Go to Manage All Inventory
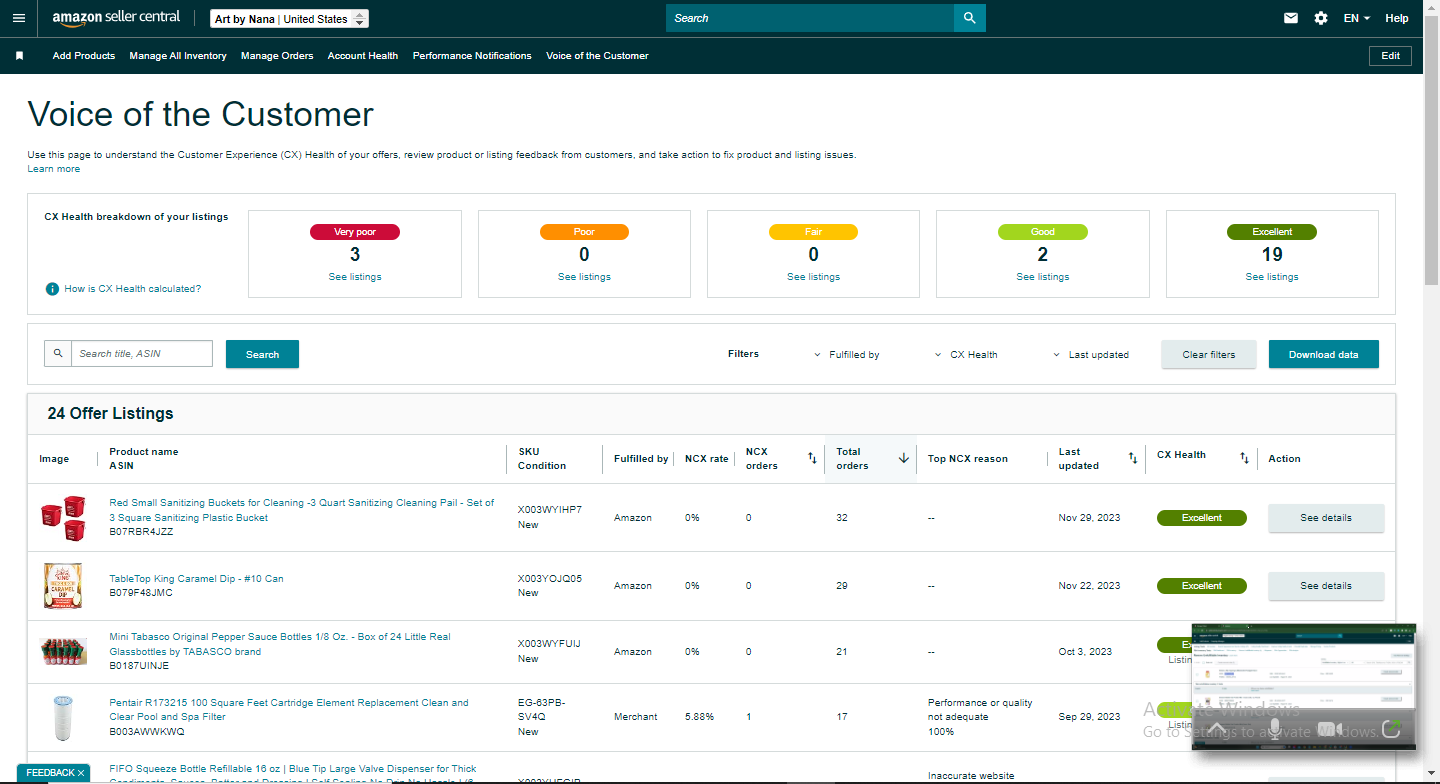Screen dimensions: 1440x784 click(178, 56)
